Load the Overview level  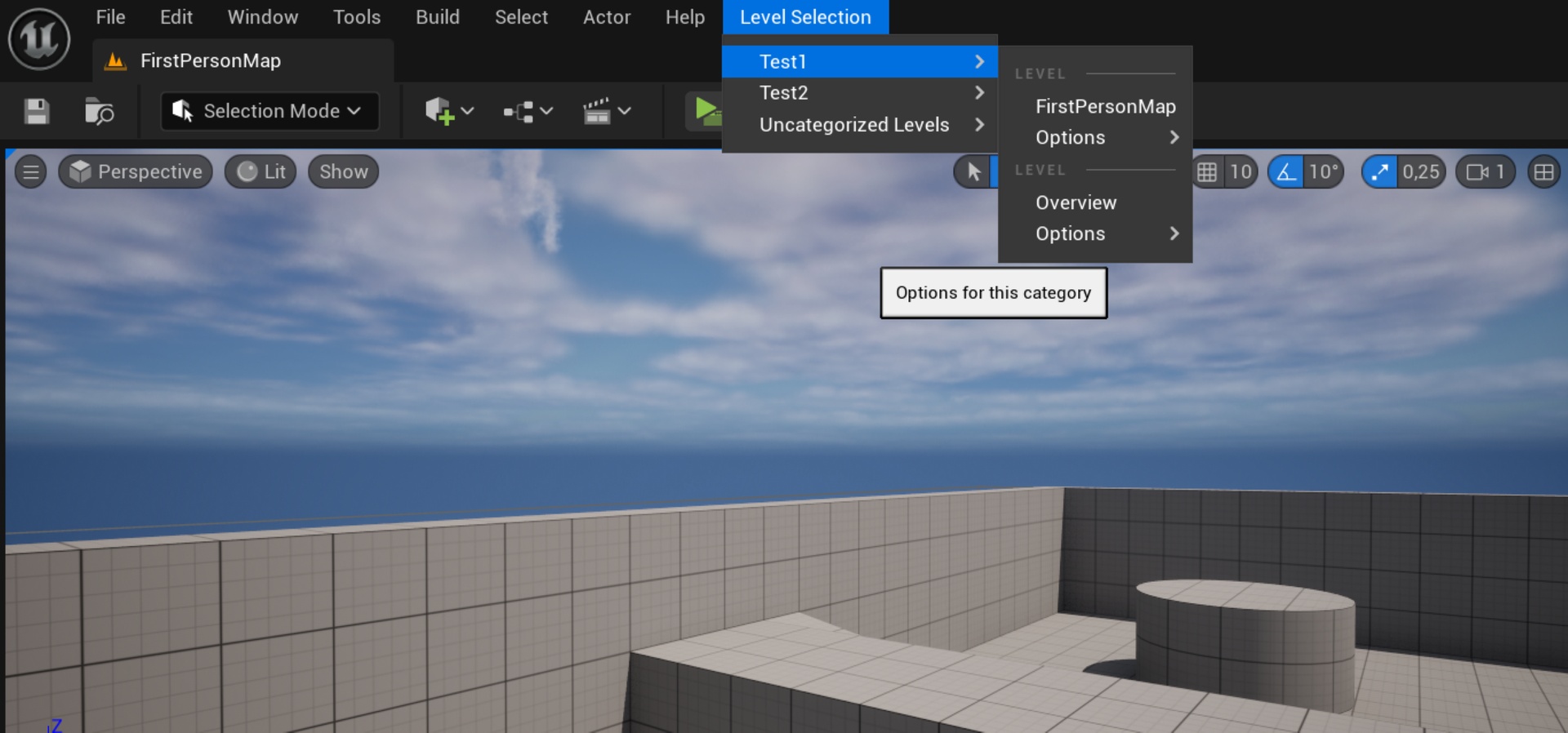pyautogui.click(x=1095, y=203)
